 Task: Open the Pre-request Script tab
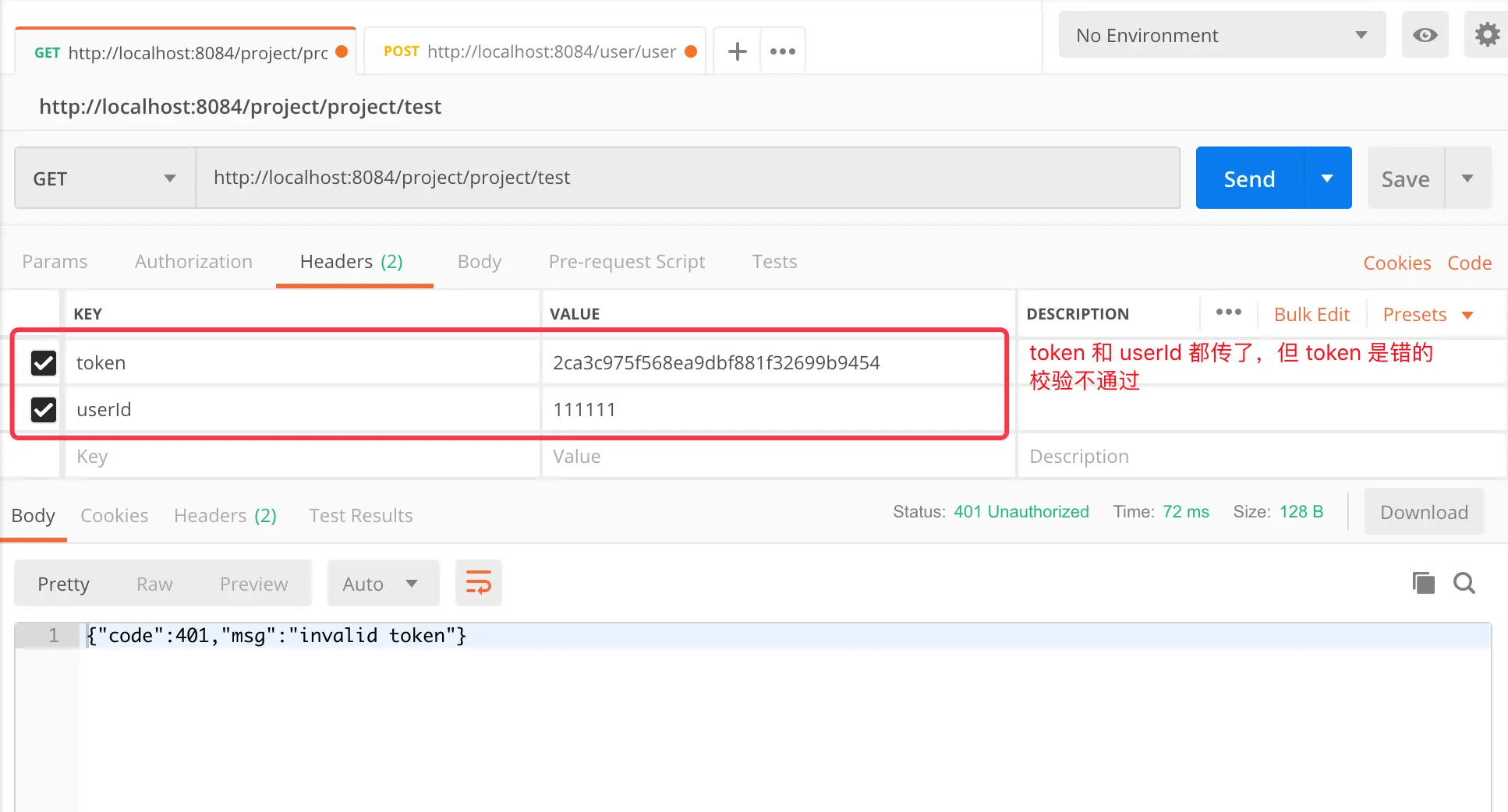pos(626,262)
